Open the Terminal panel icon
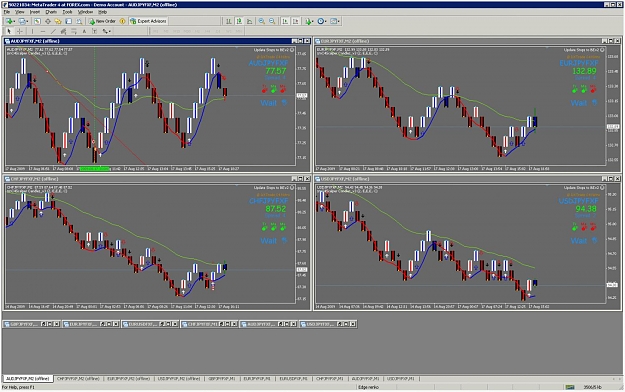 click(x=69, y=21)
